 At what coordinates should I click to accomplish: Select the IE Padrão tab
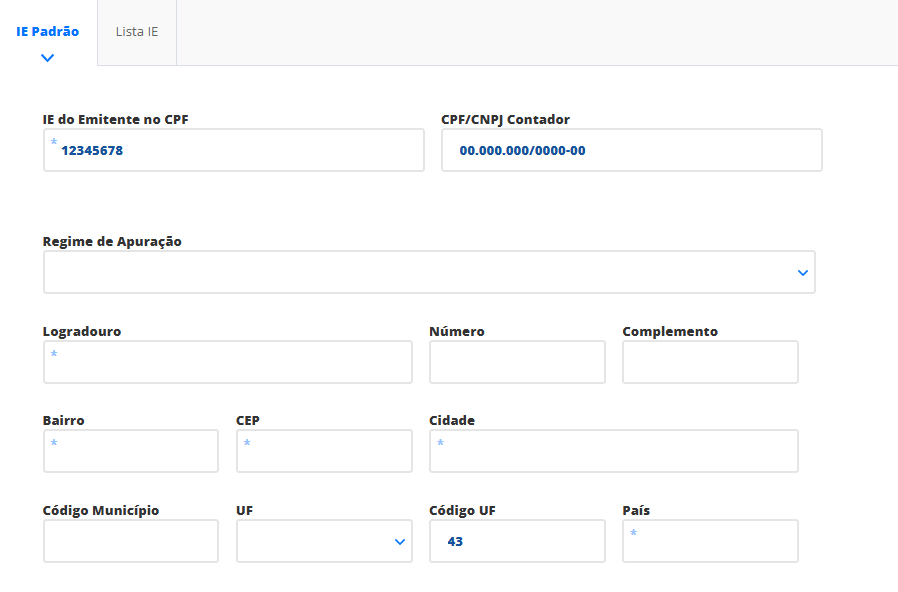48,32
